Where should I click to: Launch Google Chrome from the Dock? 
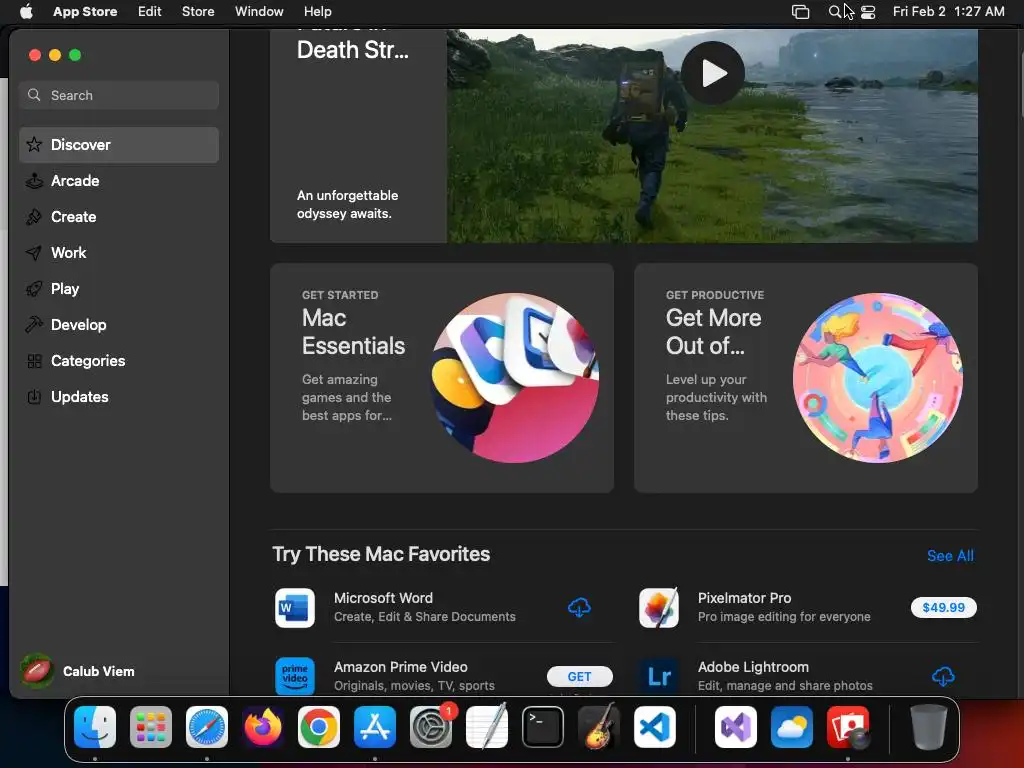pyautogui.click(x=319, y=727)
